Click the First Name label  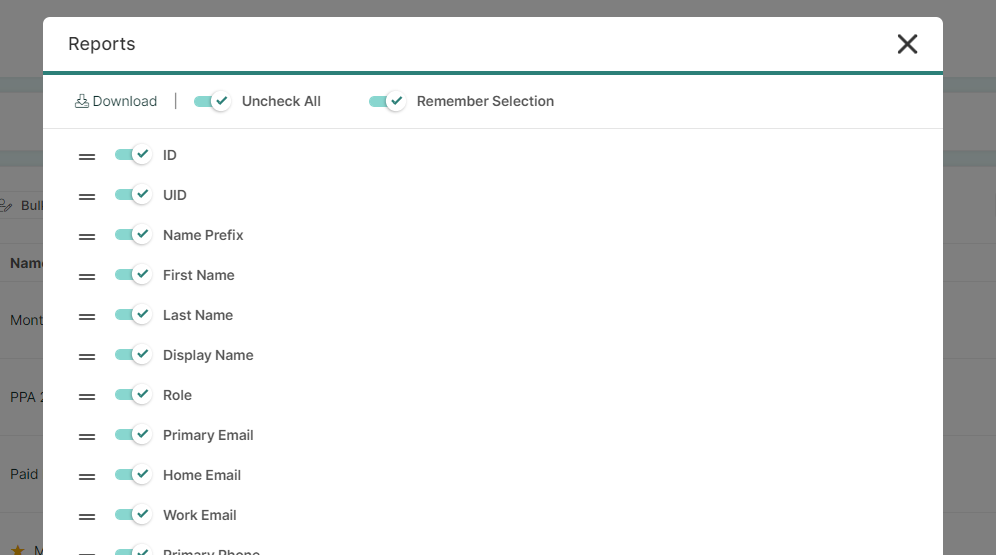[199, 275]
